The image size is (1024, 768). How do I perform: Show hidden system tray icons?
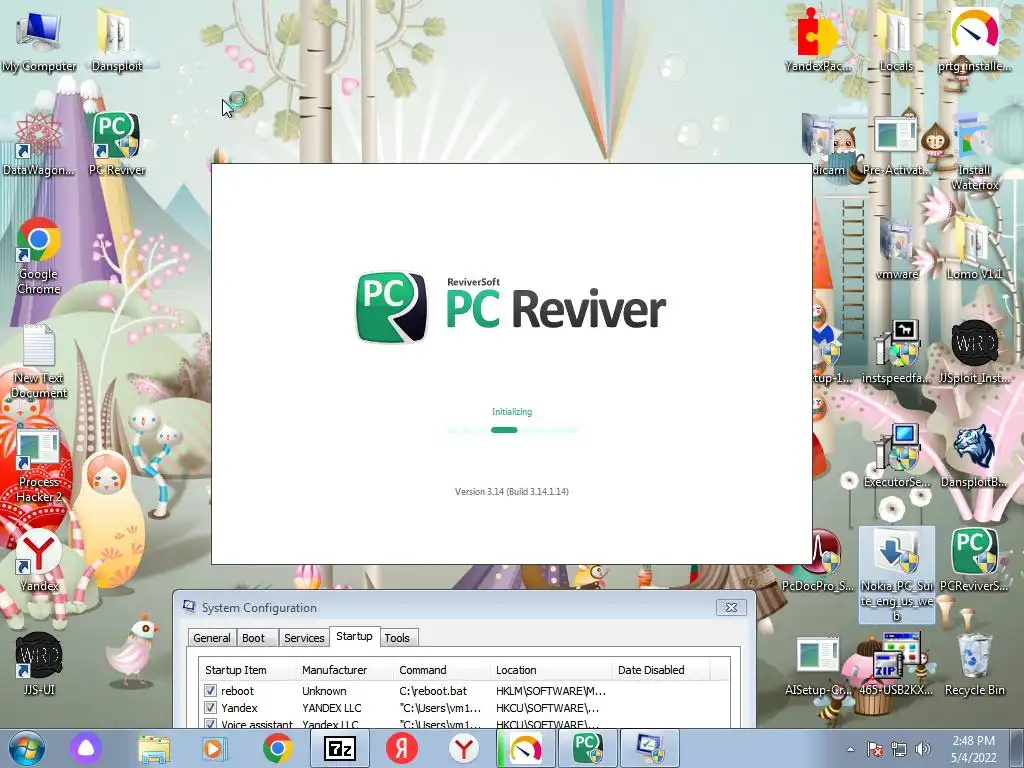850,750
